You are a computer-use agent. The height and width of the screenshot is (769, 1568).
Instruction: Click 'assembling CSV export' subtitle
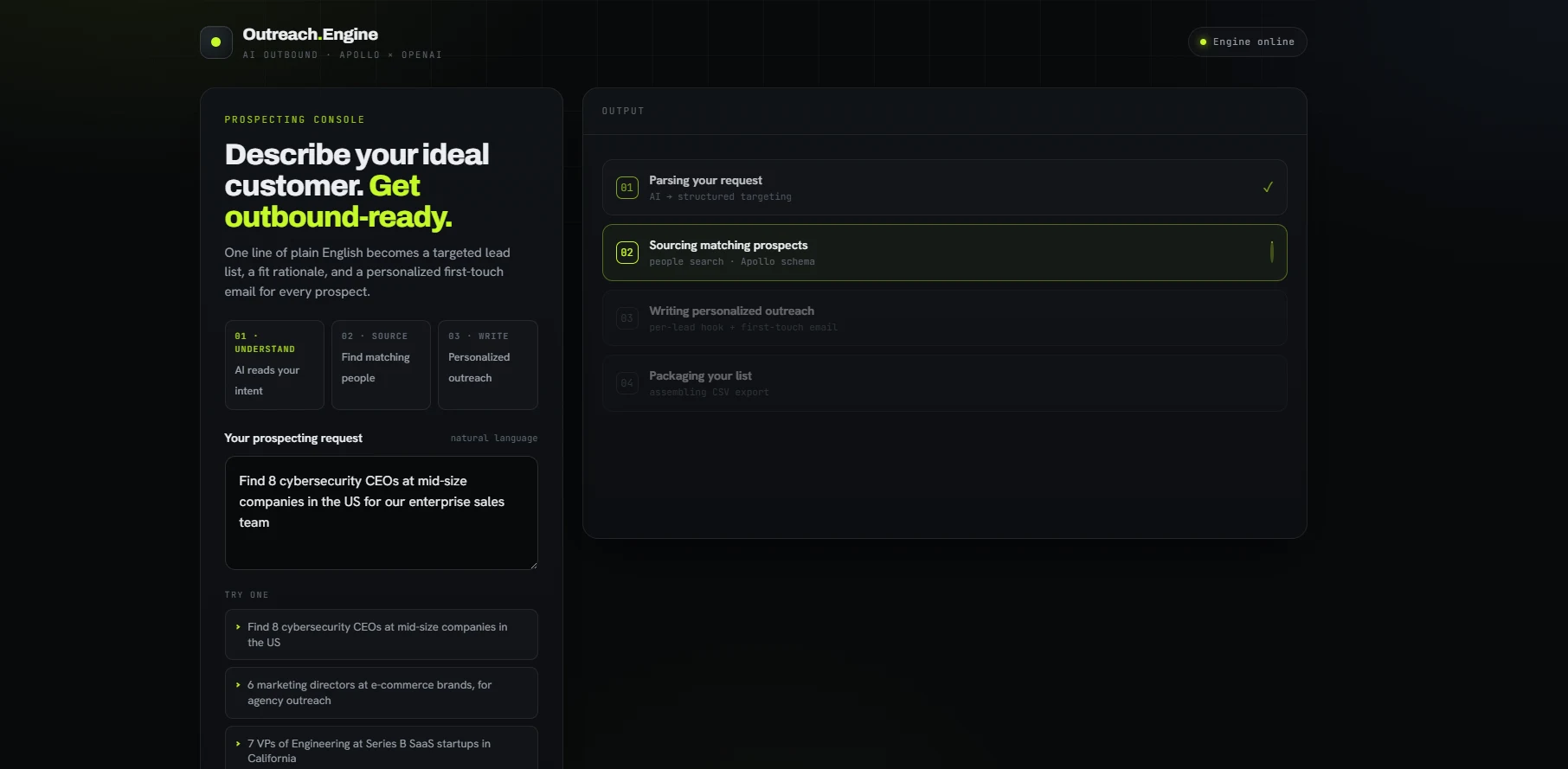tap(709, 393)
